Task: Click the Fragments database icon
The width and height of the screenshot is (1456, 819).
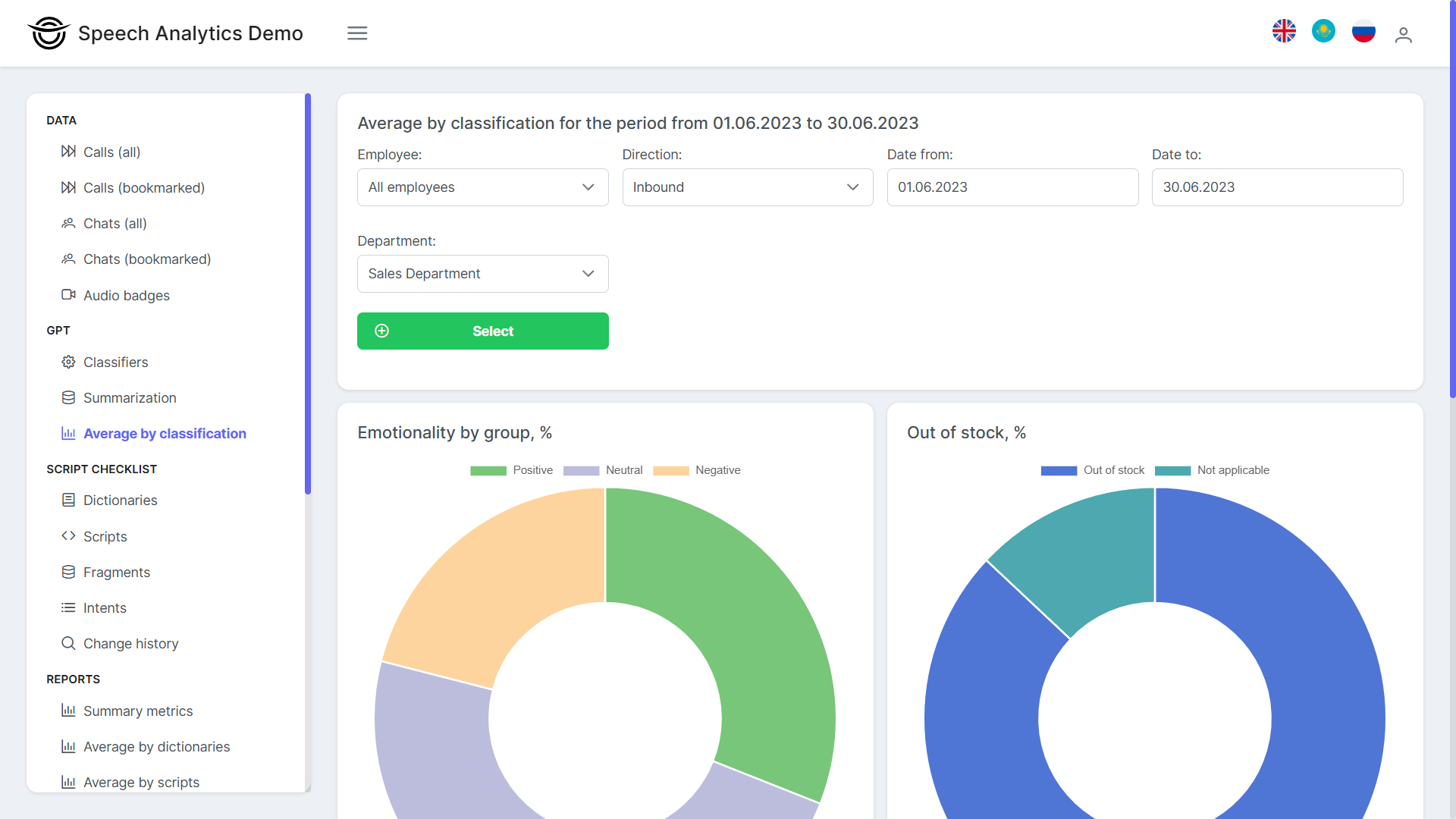Action: tap(68, 572)
